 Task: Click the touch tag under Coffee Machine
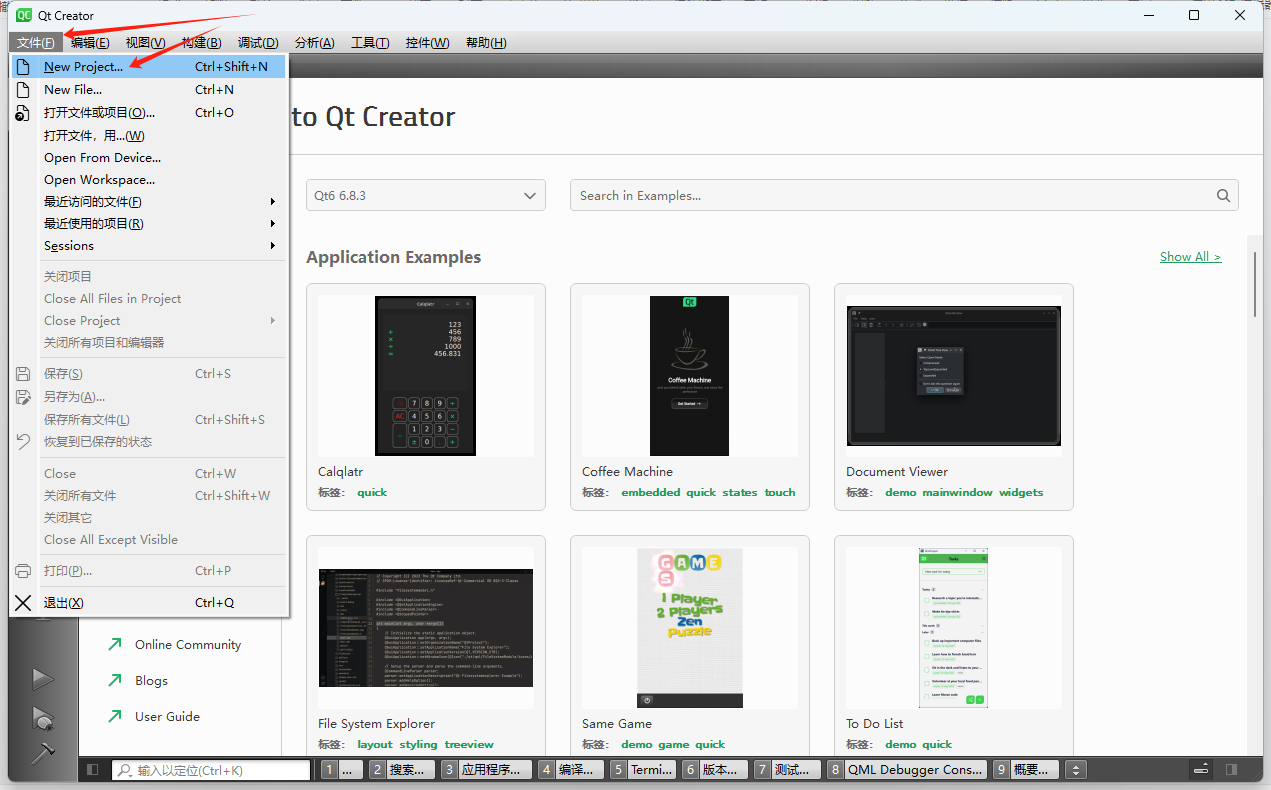point(780,492)
